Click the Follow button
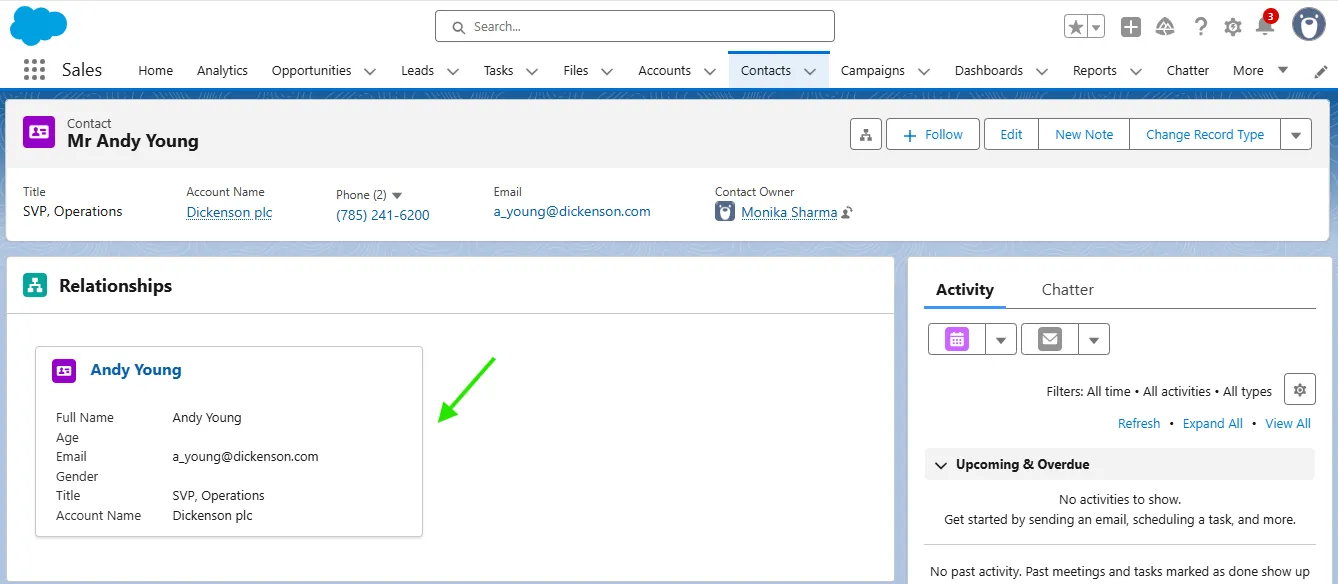Image resolution: width=1338 pixels, height=584 pixels. pyautogui.click(x=932, y=134)
